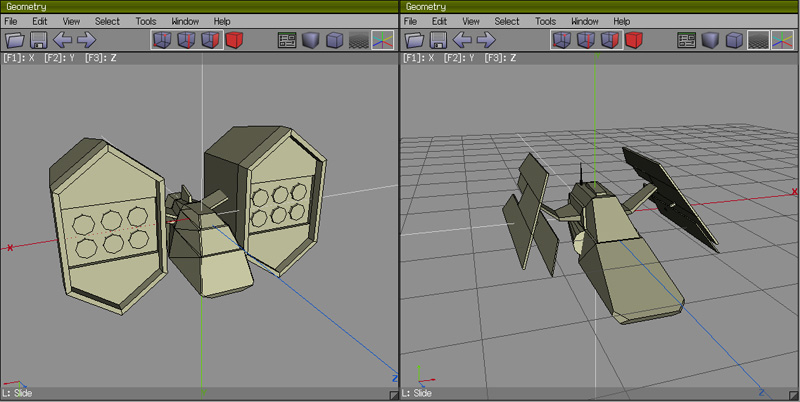The height and width of the screenshot is (402, 800).
Task: Enable ground plane grid in left window
Action: click(x=359, y=40)
